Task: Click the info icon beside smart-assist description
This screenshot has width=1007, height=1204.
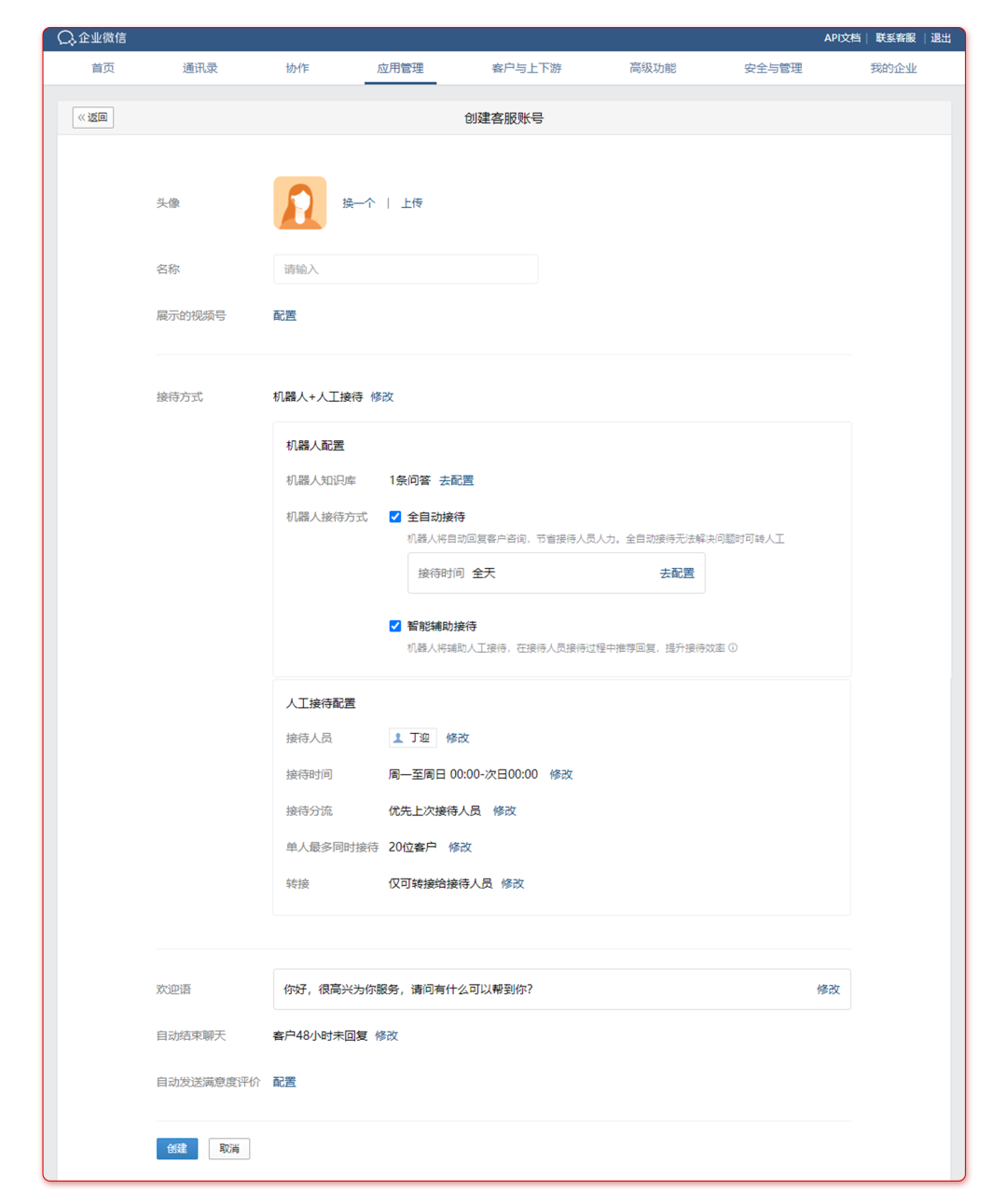Action: point(733,648)
